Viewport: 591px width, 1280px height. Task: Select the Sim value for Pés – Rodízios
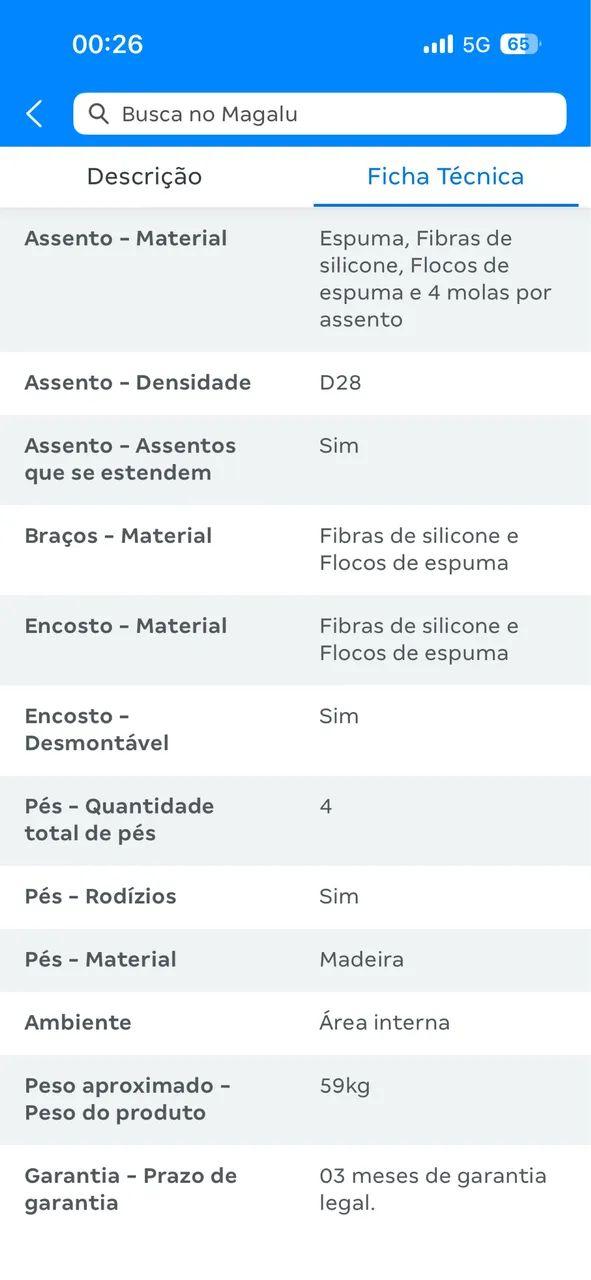pyautogui.click(x=340, y=896)
